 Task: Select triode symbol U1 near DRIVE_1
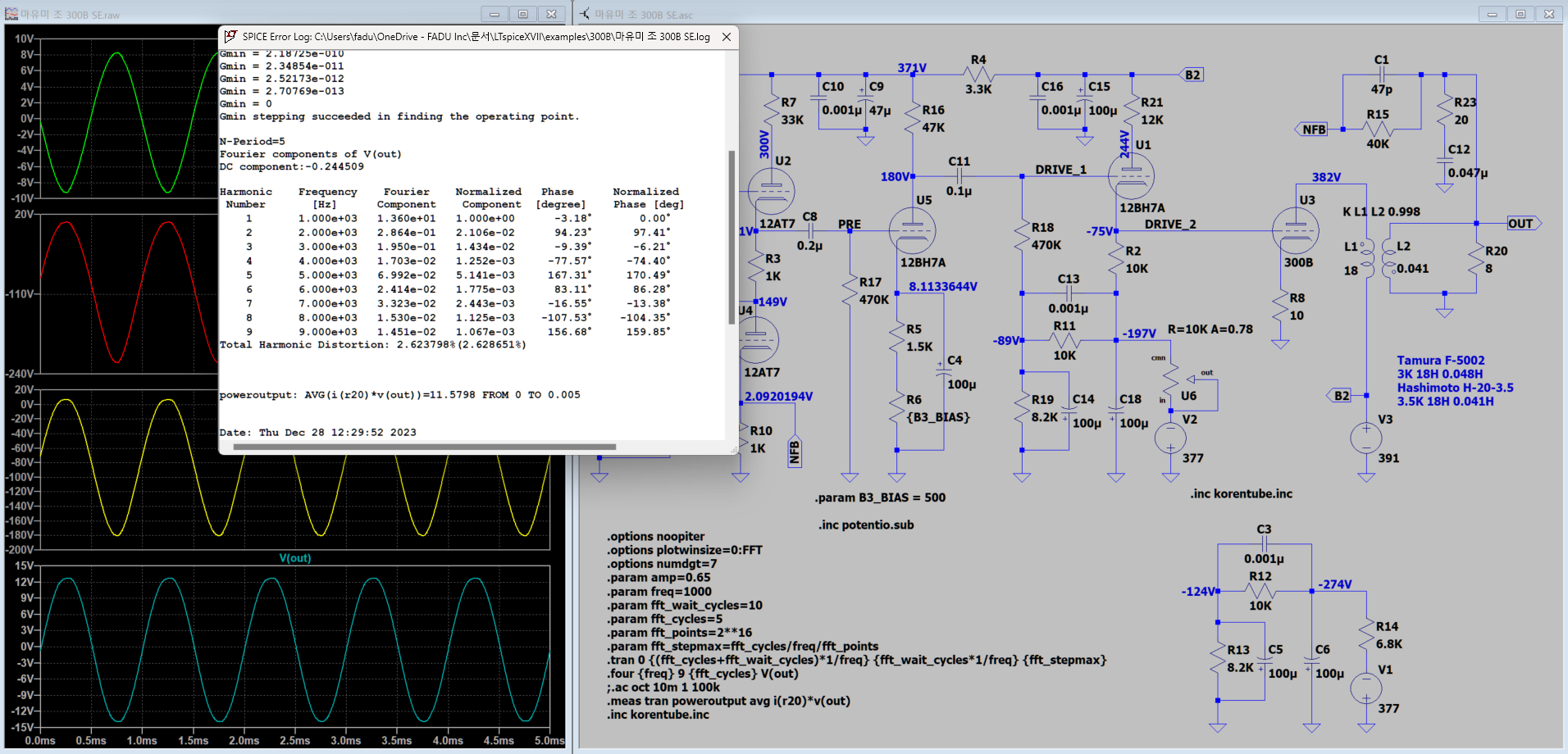[x=1131, y=175]
